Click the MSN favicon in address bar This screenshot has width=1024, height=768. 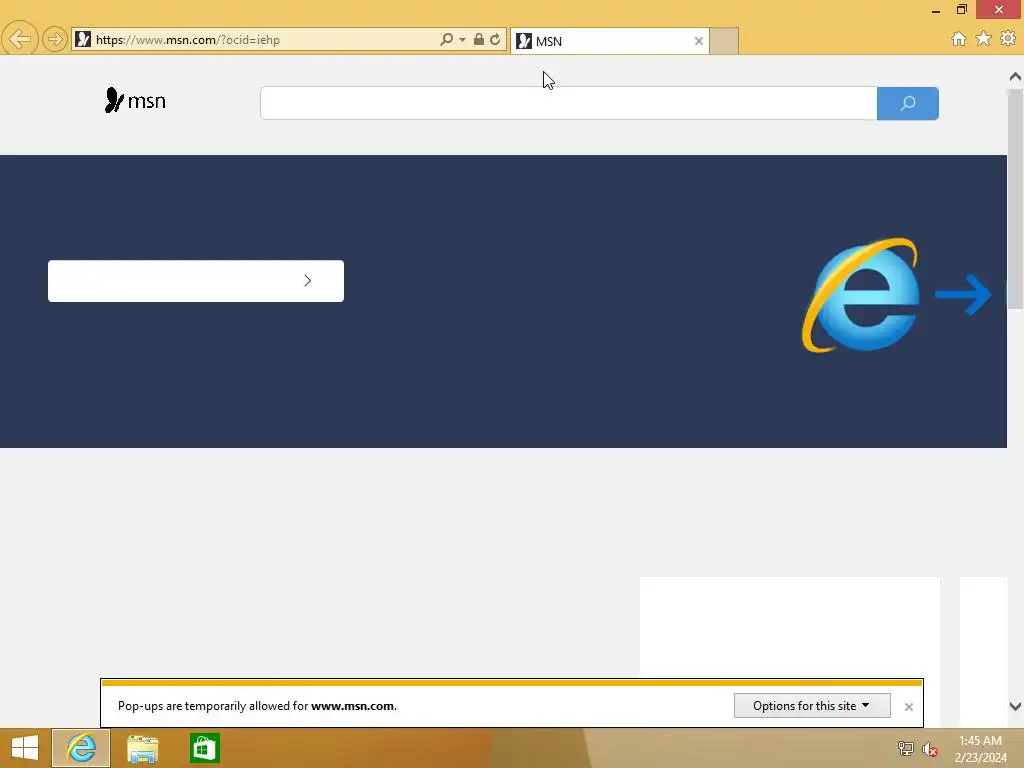tap(83, 40)
